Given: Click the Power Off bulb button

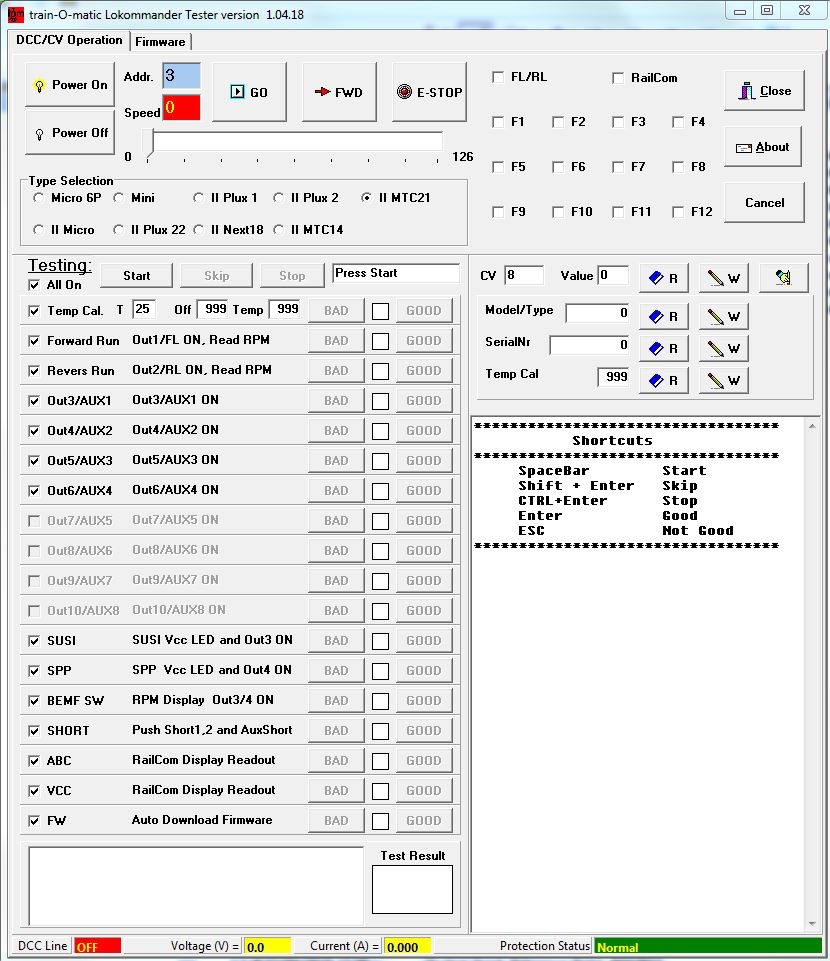Looking at the screenshot, I should 70,132.
